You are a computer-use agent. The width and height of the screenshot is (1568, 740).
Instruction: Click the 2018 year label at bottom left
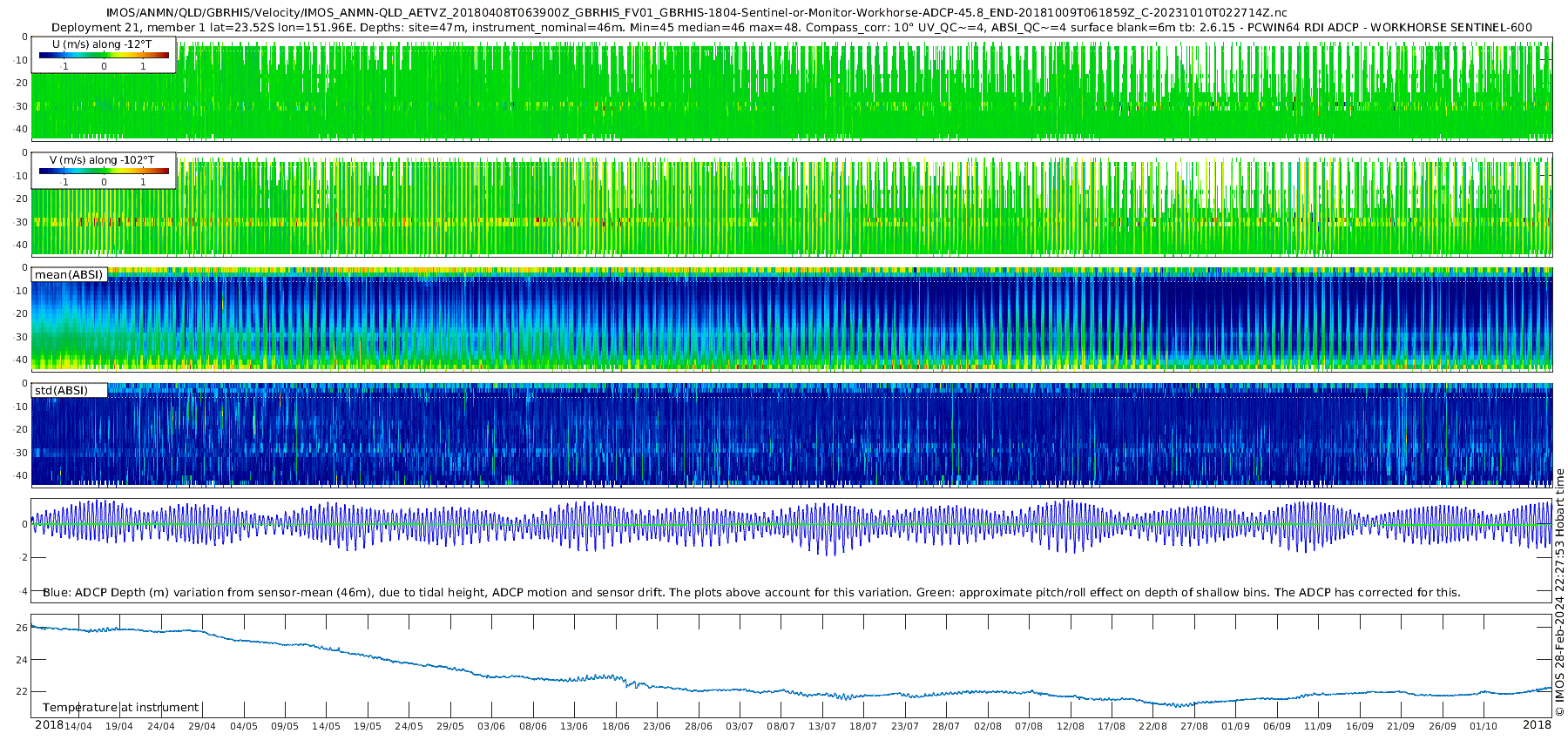point(49,725)
